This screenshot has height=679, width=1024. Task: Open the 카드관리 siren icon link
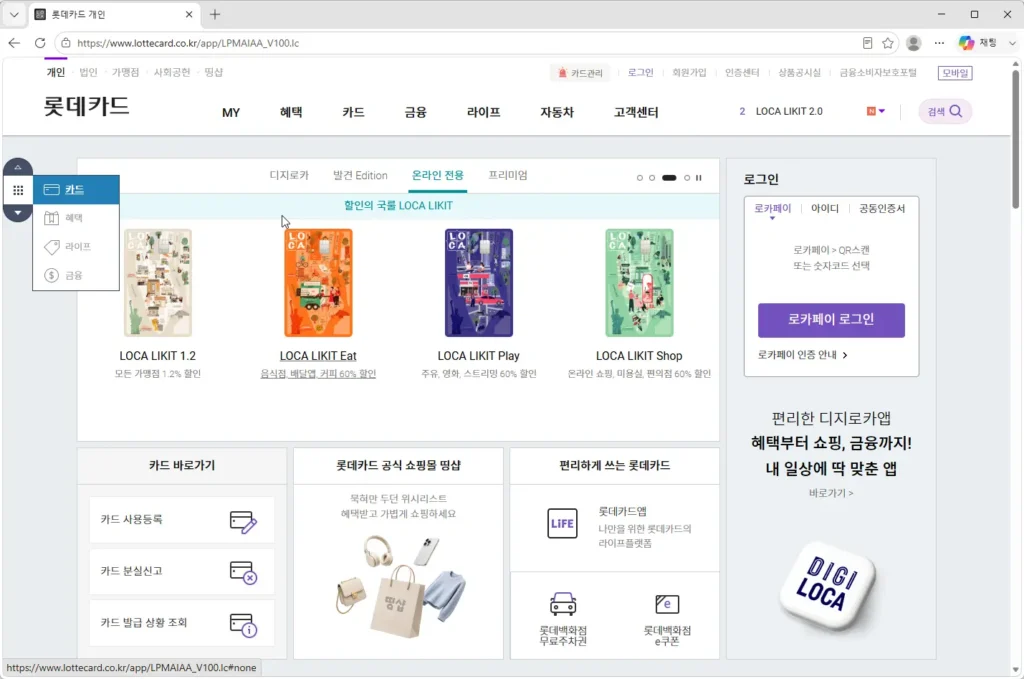coord(580,73)
